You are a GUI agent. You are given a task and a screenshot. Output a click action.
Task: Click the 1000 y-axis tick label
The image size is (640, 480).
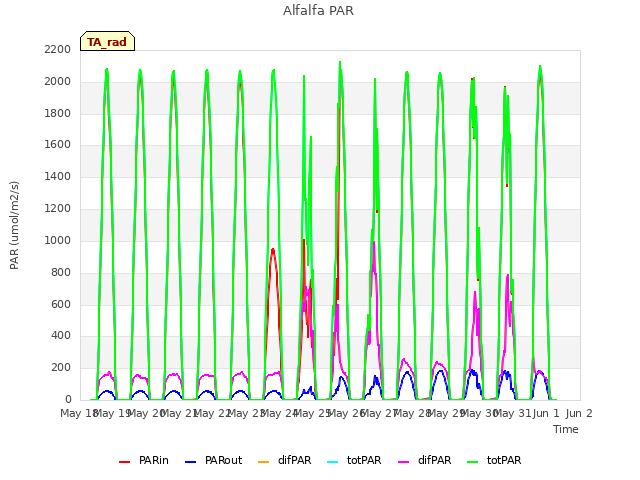point(58,240)
